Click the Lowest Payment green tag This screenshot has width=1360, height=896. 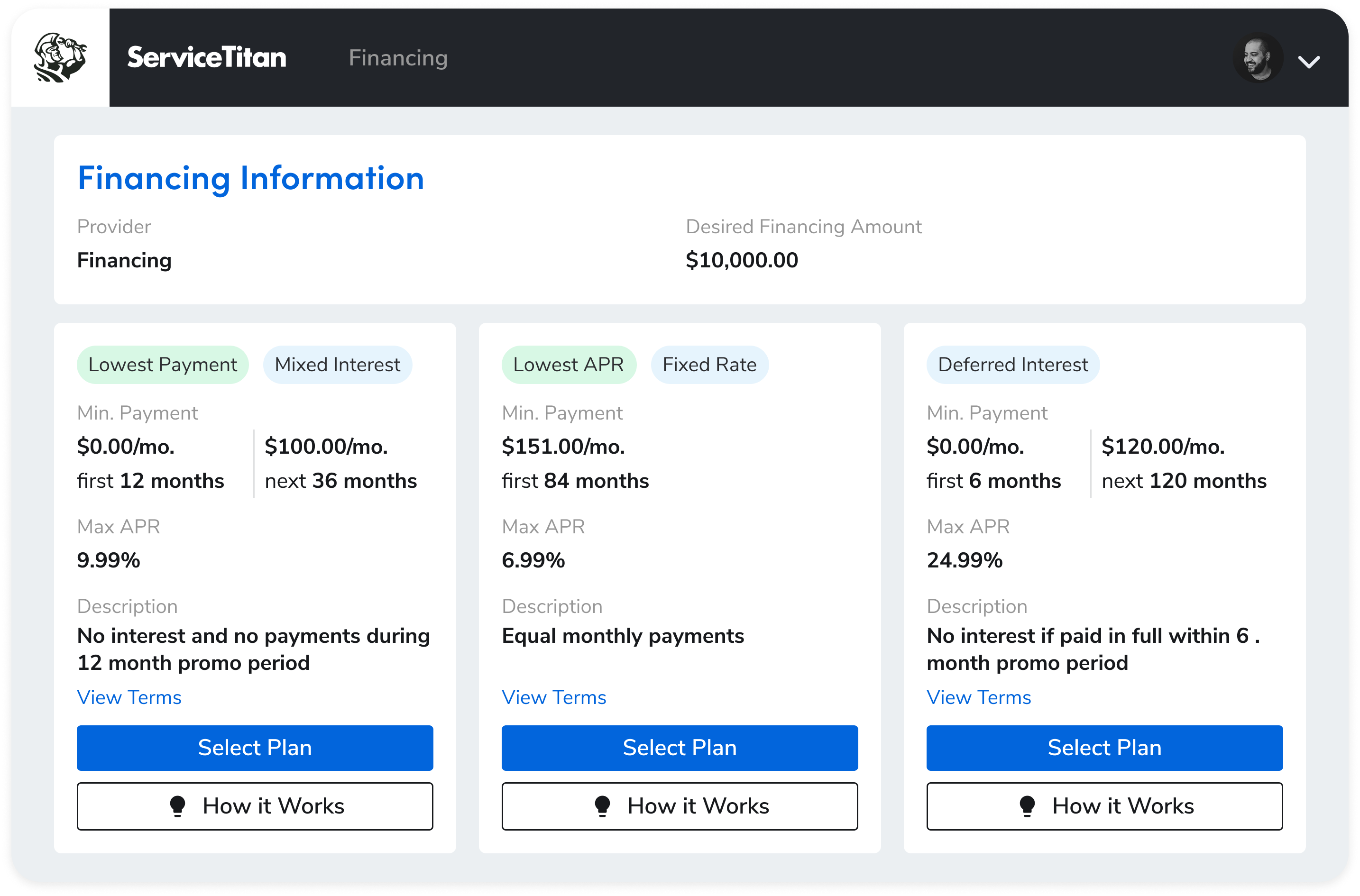pos(162,365)
